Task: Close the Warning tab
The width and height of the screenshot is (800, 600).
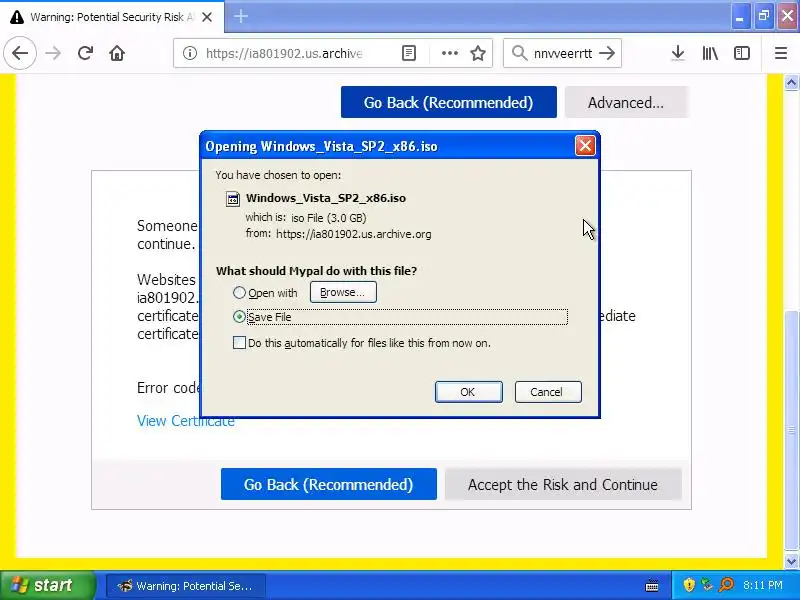Action: pos(207,17)
